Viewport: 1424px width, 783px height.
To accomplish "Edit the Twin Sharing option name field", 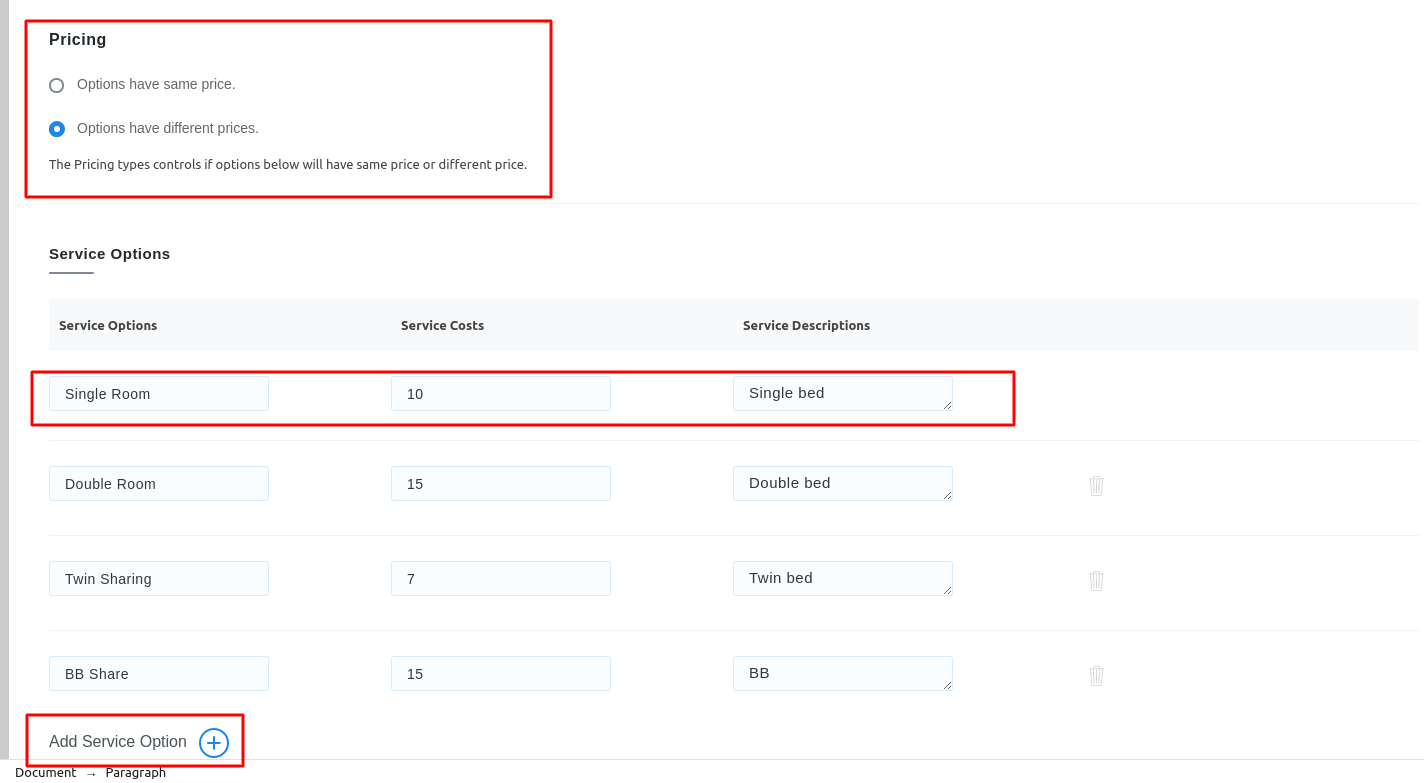I will point(159,578).
